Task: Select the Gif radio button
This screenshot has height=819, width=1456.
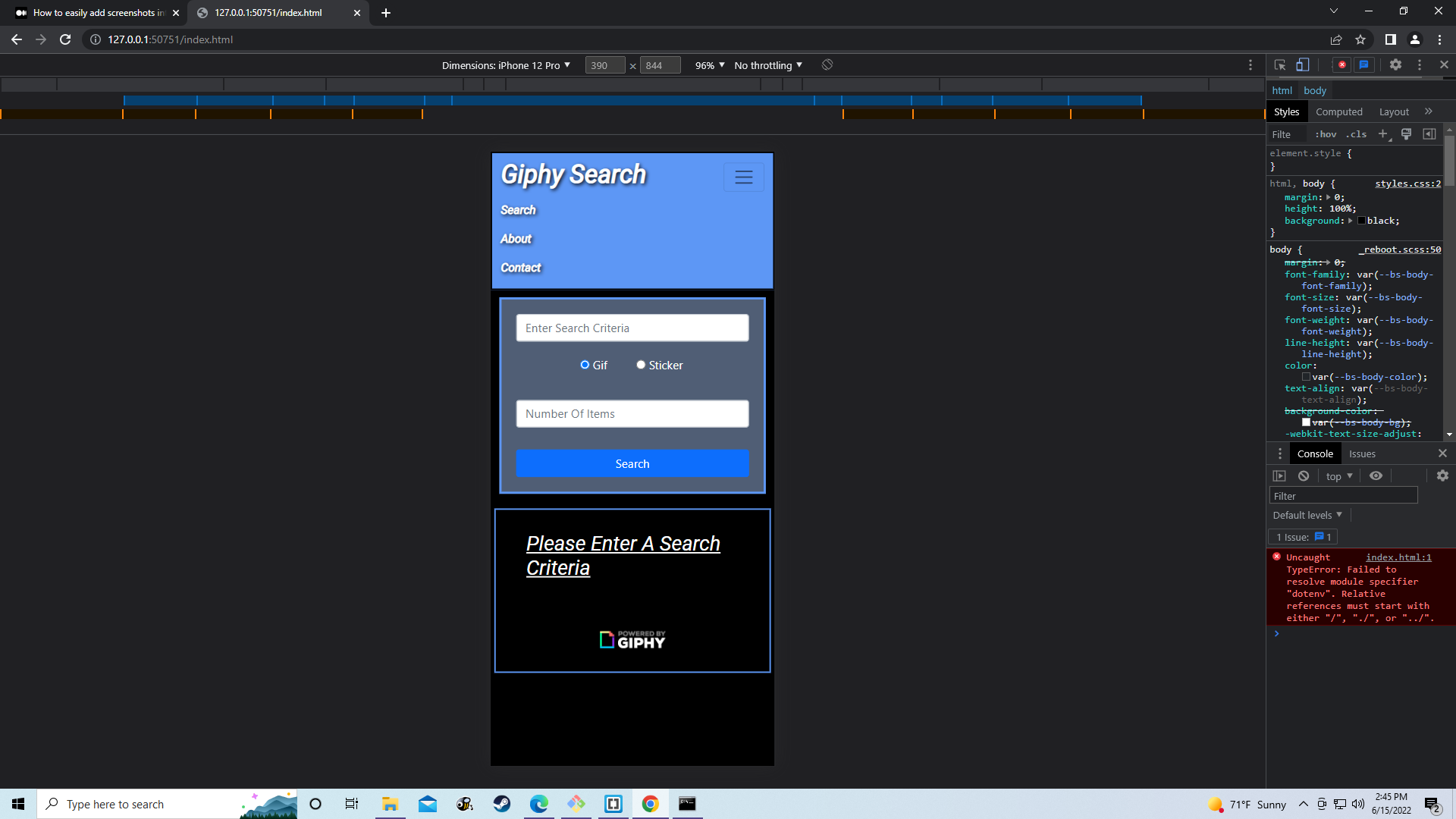Action: pyautogui.click(x=585, y=365)
